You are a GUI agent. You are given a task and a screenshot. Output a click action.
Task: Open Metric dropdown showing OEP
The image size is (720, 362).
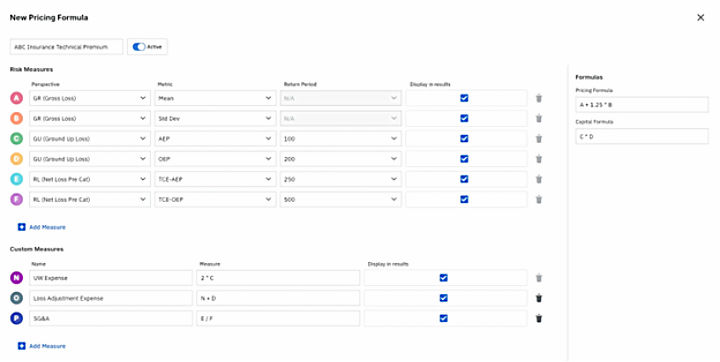point(215,158)
